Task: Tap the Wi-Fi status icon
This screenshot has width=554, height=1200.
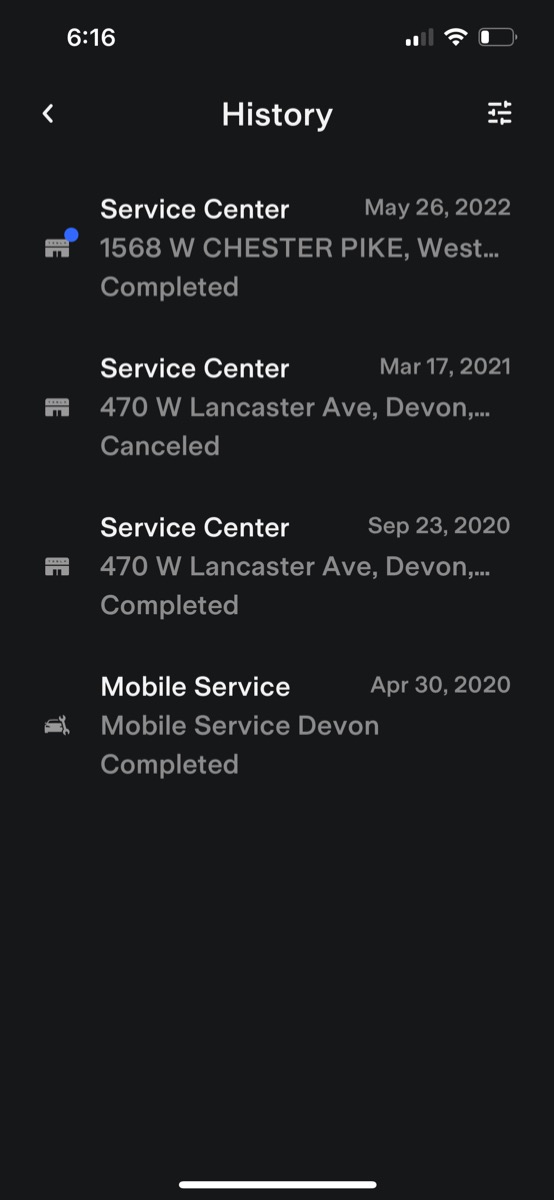Action: (x=456, y=38)
